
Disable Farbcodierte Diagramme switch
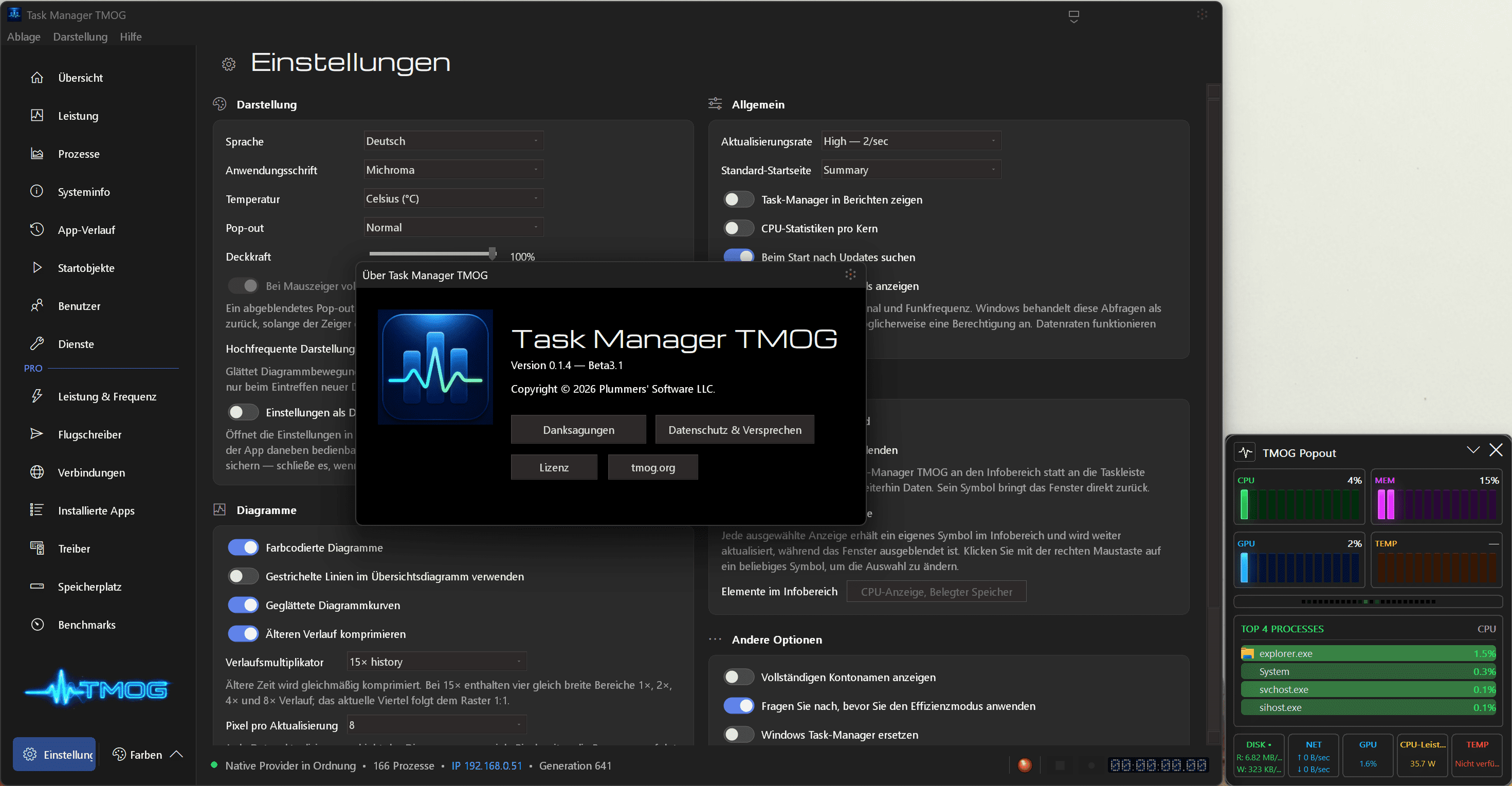pyautogui.click(x=244, y=547)
